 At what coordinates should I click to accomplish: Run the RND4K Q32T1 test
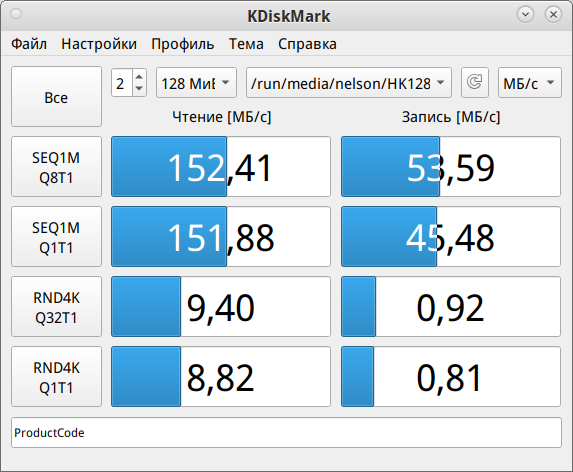tap(56, 307)
